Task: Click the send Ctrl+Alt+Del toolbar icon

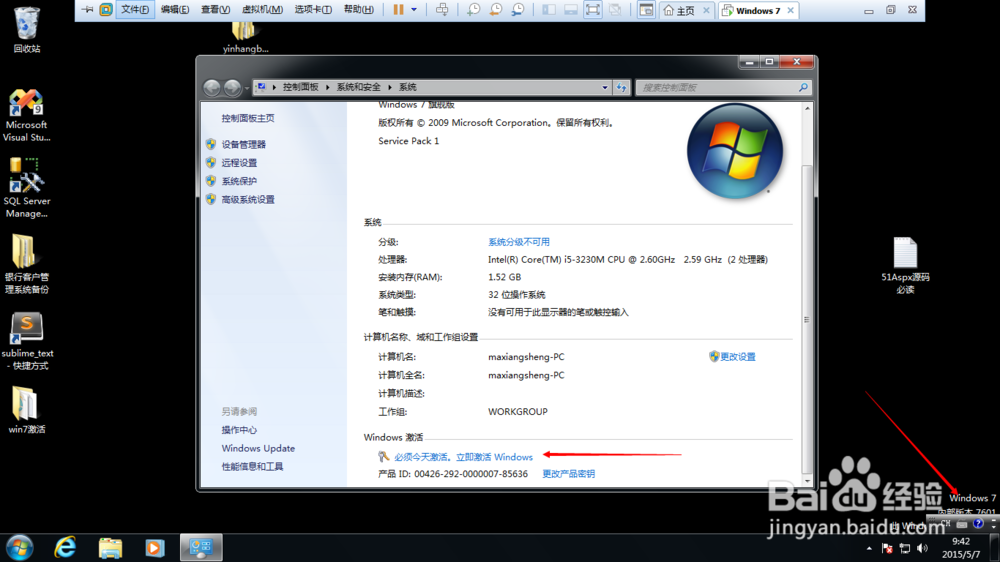Action: click(x=442, y=10)
